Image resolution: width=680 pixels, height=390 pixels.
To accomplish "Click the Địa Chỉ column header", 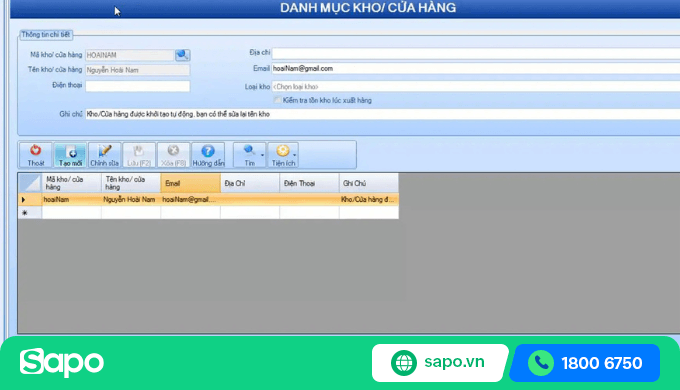I will tap(250, 183).
